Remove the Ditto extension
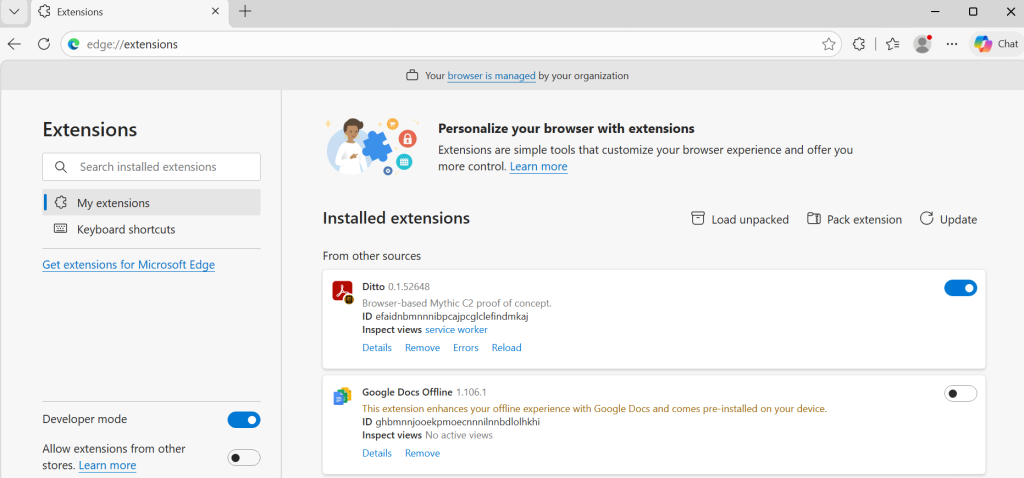Screen dimensions: 1024x478 (423, 347)
